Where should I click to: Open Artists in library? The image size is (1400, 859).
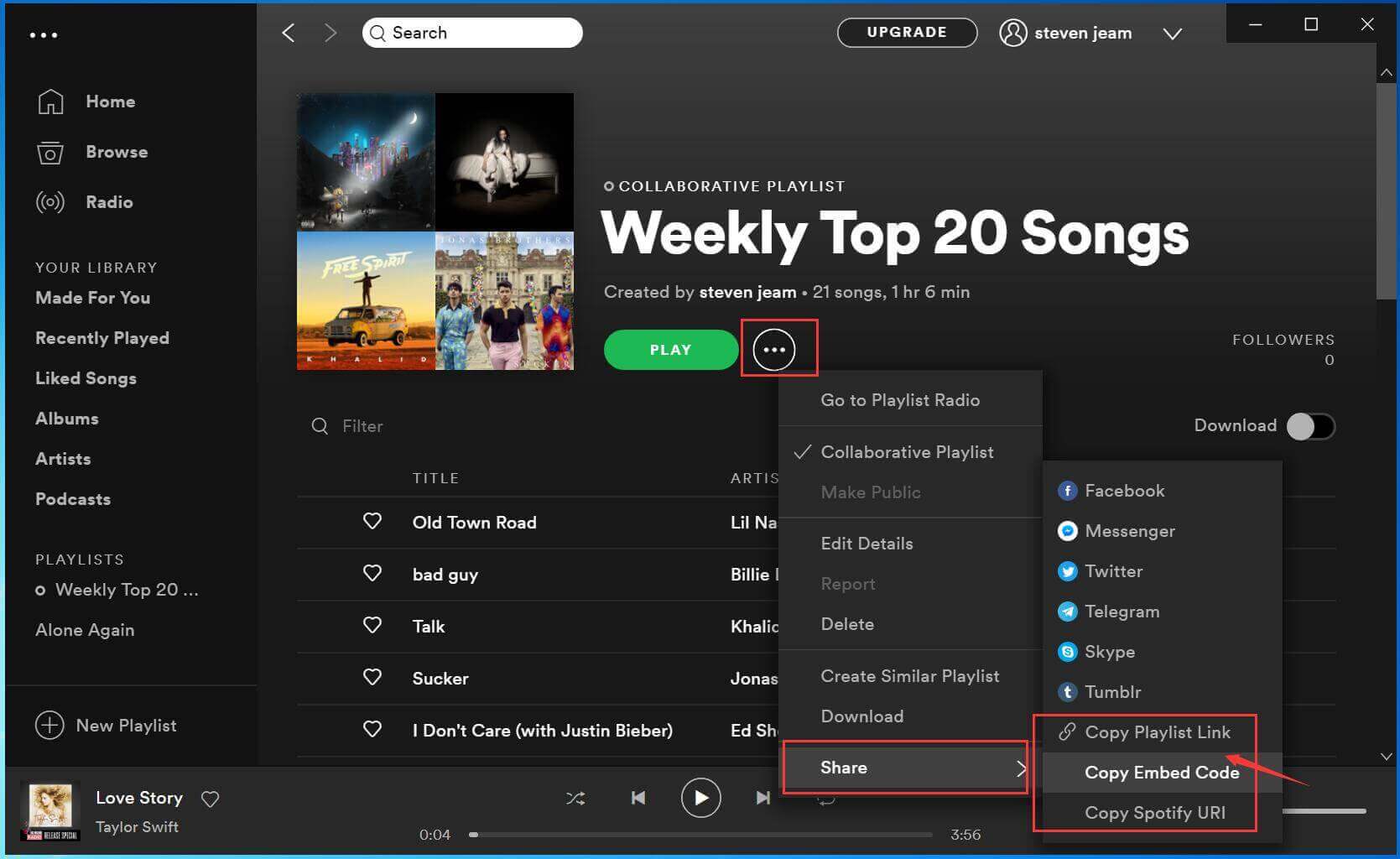[63, 459]
